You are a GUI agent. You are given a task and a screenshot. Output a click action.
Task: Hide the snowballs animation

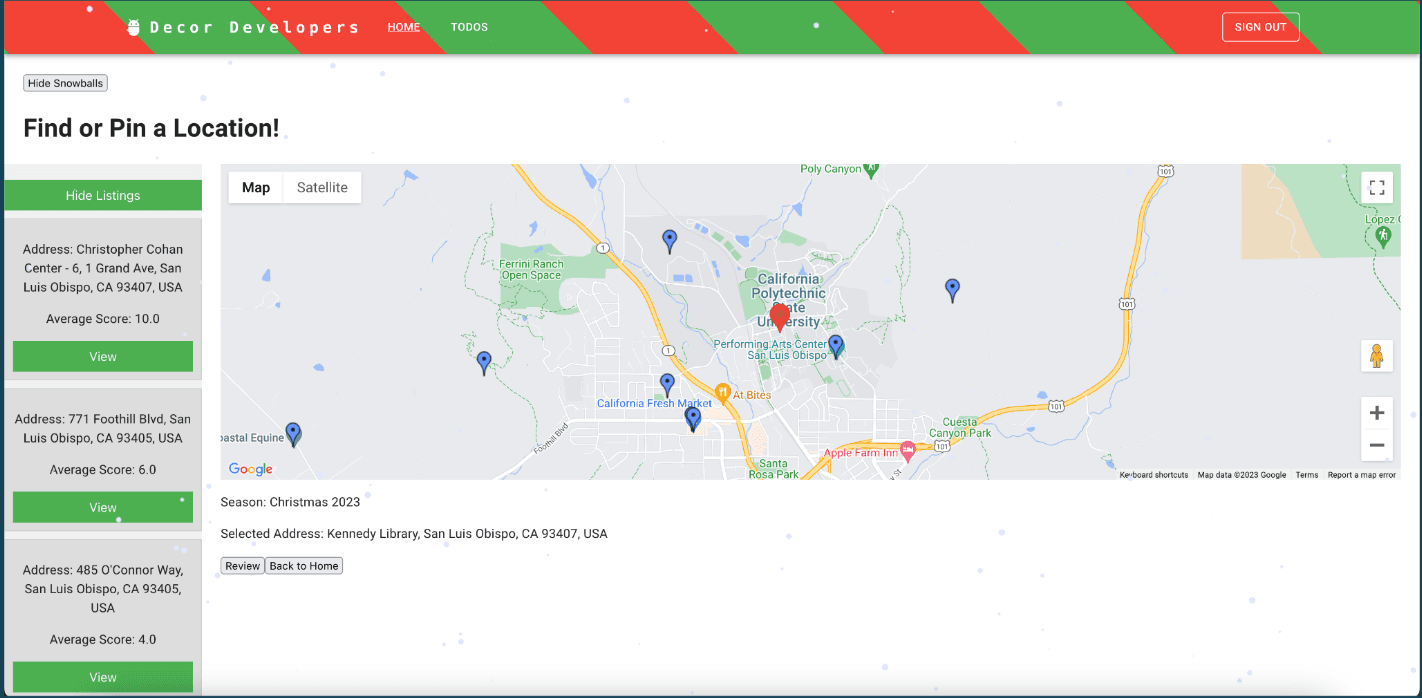pos(65,83)
